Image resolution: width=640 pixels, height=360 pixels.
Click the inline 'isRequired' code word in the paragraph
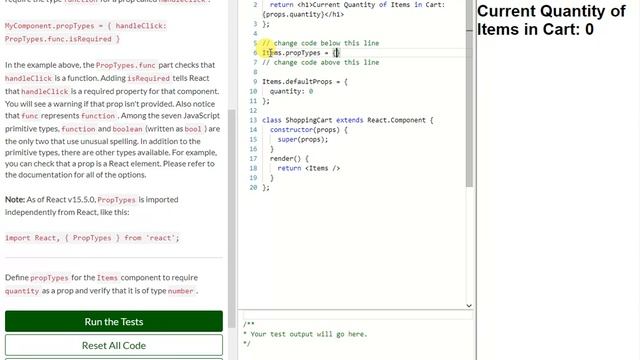pyautogui.click(x=148, y=78)
